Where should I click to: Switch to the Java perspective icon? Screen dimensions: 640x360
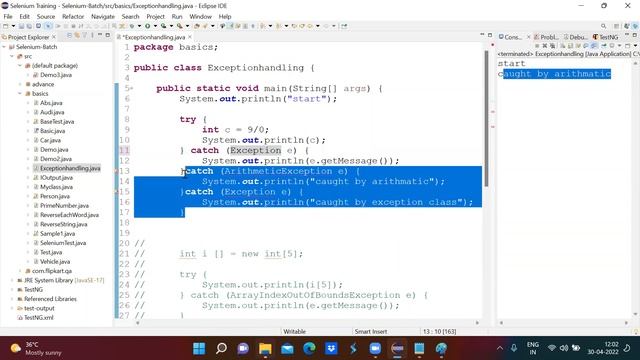coord(626,26)
